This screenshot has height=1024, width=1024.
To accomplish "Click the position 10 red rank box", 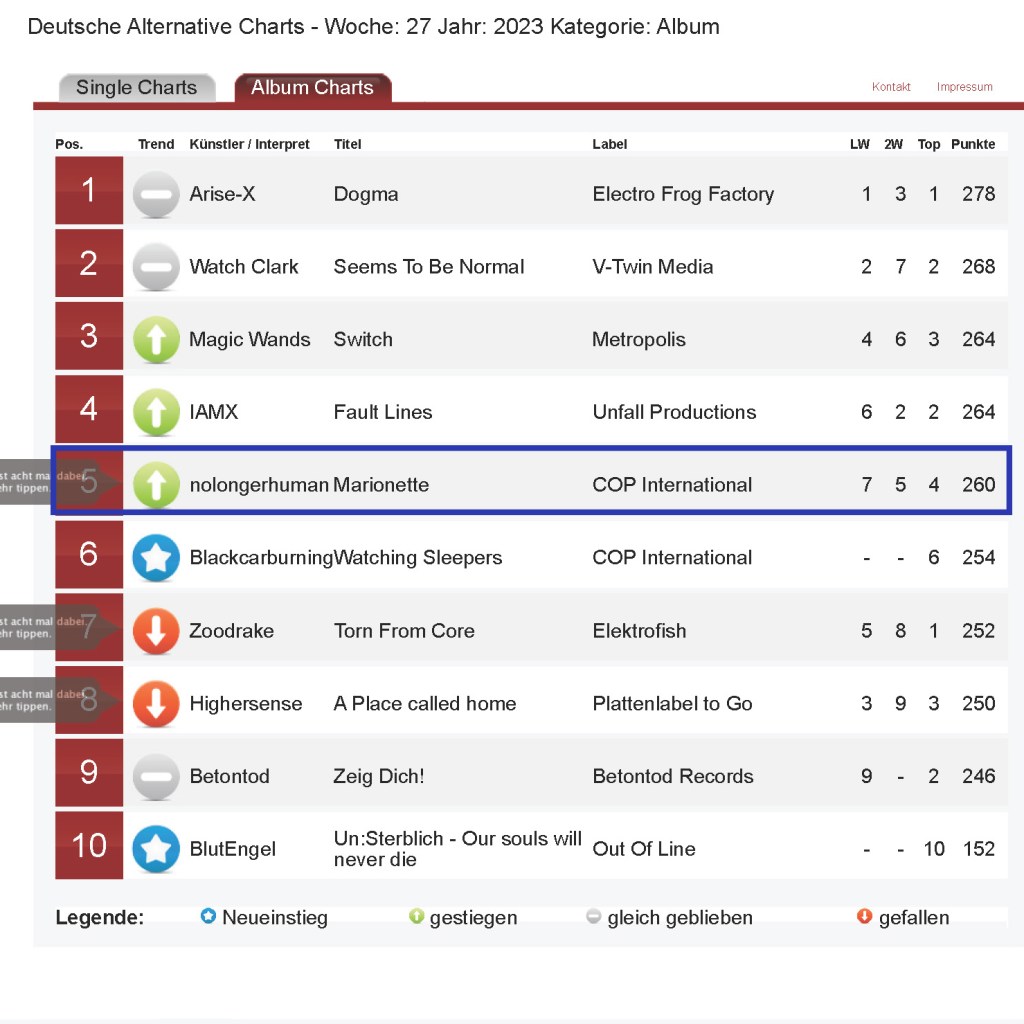I will (89, 846).
